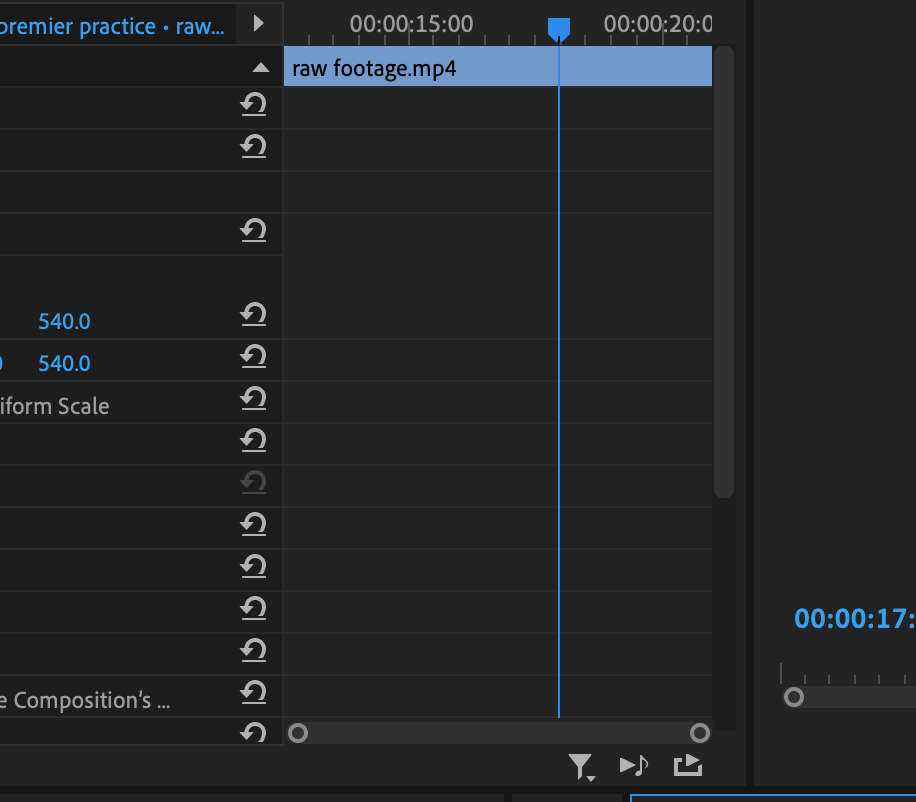Click the Play Audio Only icon
The width and height of the screenshot is (916, 802).
634,765
